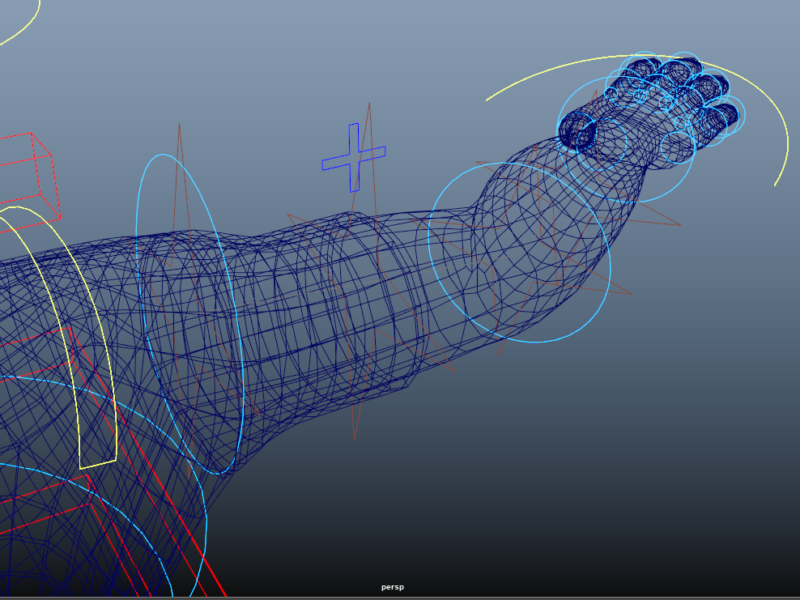The width and height of the screenshot is (800, 600).
Task: Select the blue plus-shaped elbow control
Action: (x=354, y=158)
